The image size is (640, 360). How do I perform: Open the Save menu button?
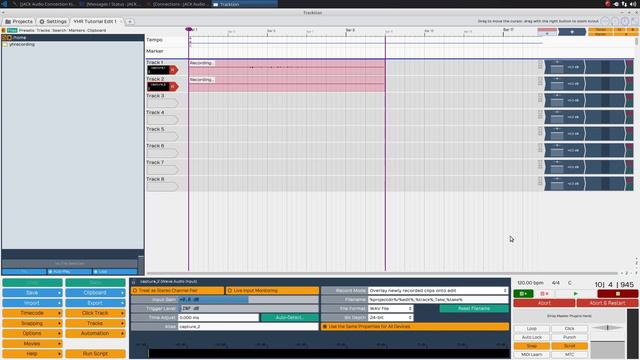32,293
